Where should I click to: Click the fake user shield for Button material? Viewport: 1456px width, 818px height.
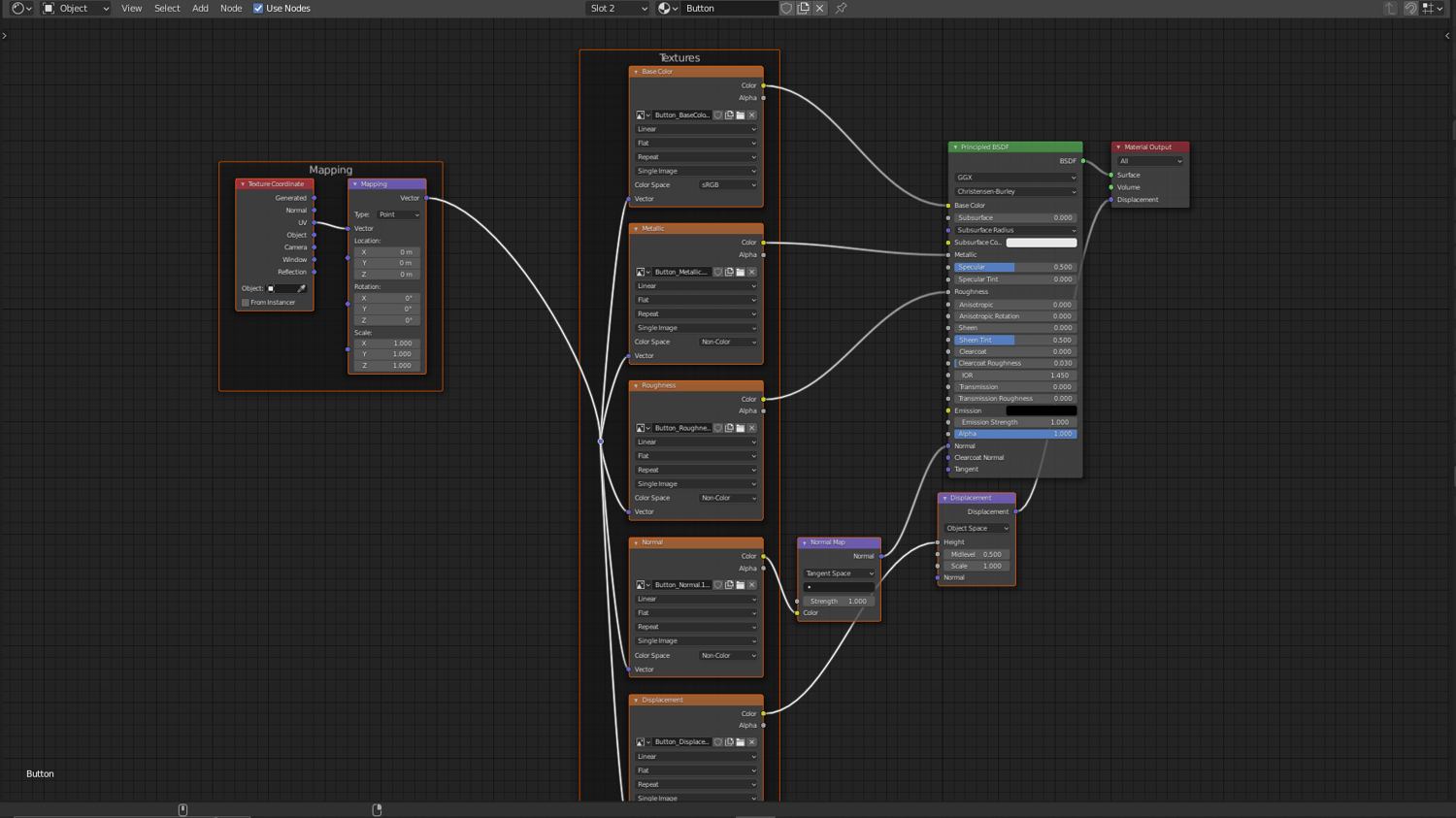(x=786, y=9)
